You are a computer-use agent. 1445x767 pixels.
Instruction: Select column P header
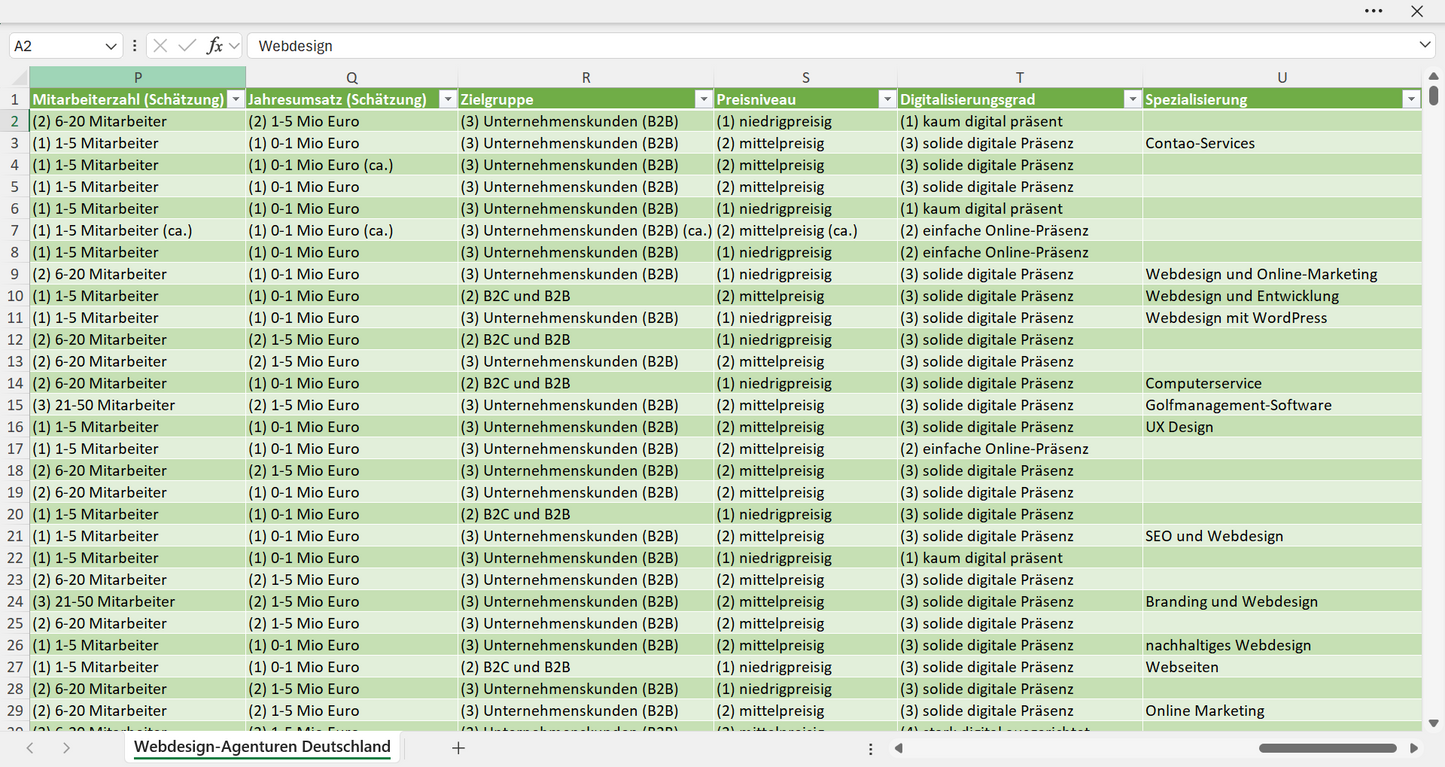pos(138,78)
